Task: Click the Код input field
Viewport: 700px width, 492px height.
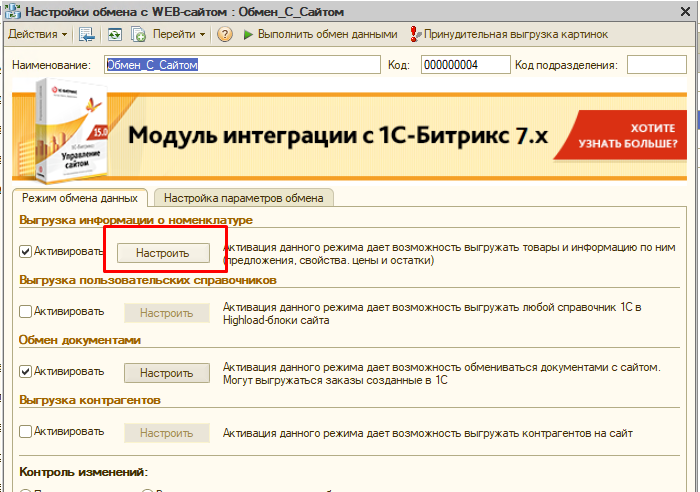Action: click(466, 65)
